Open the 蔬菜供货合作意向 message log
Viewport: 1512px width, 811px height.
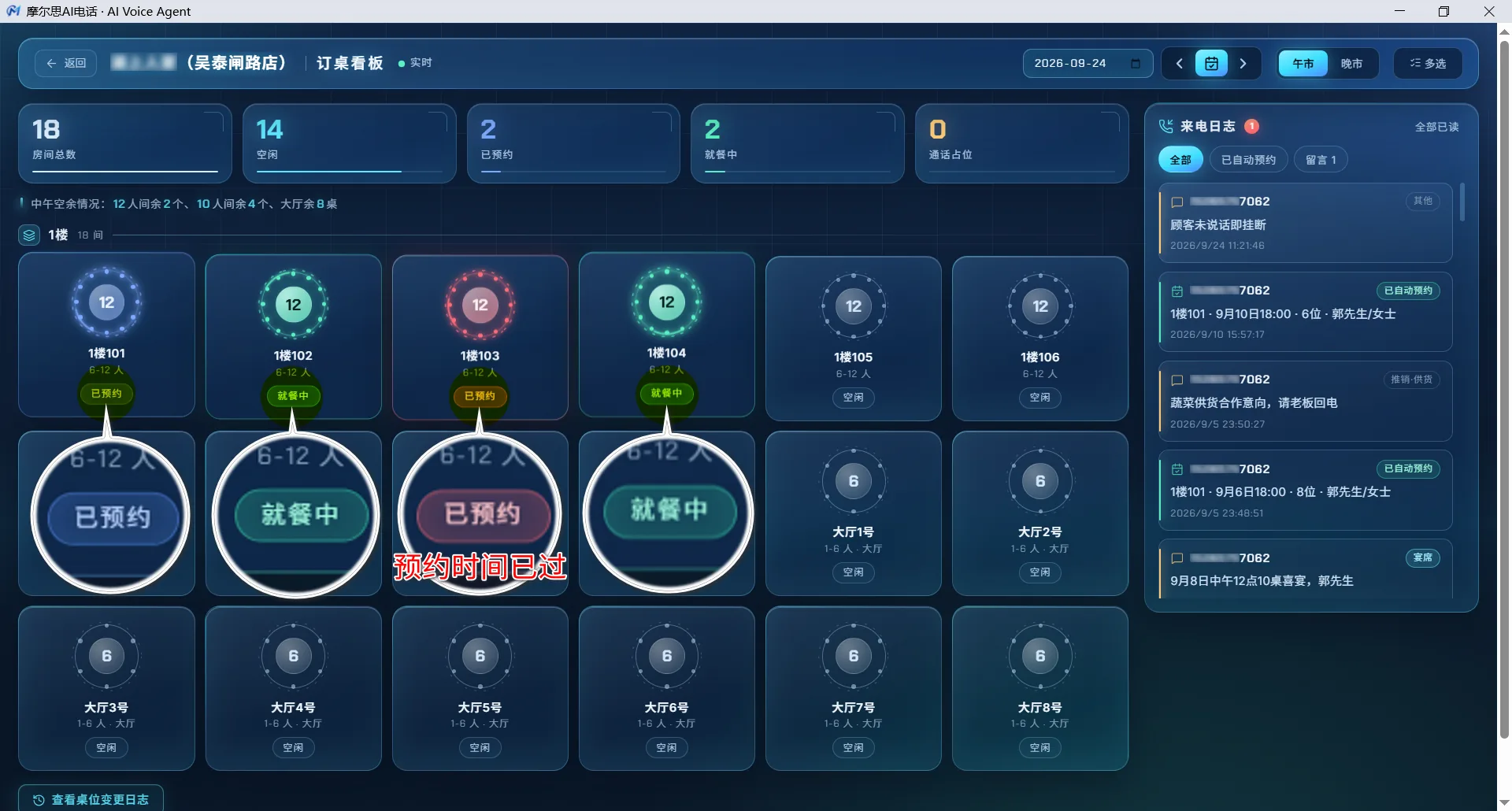(1306, 401)
